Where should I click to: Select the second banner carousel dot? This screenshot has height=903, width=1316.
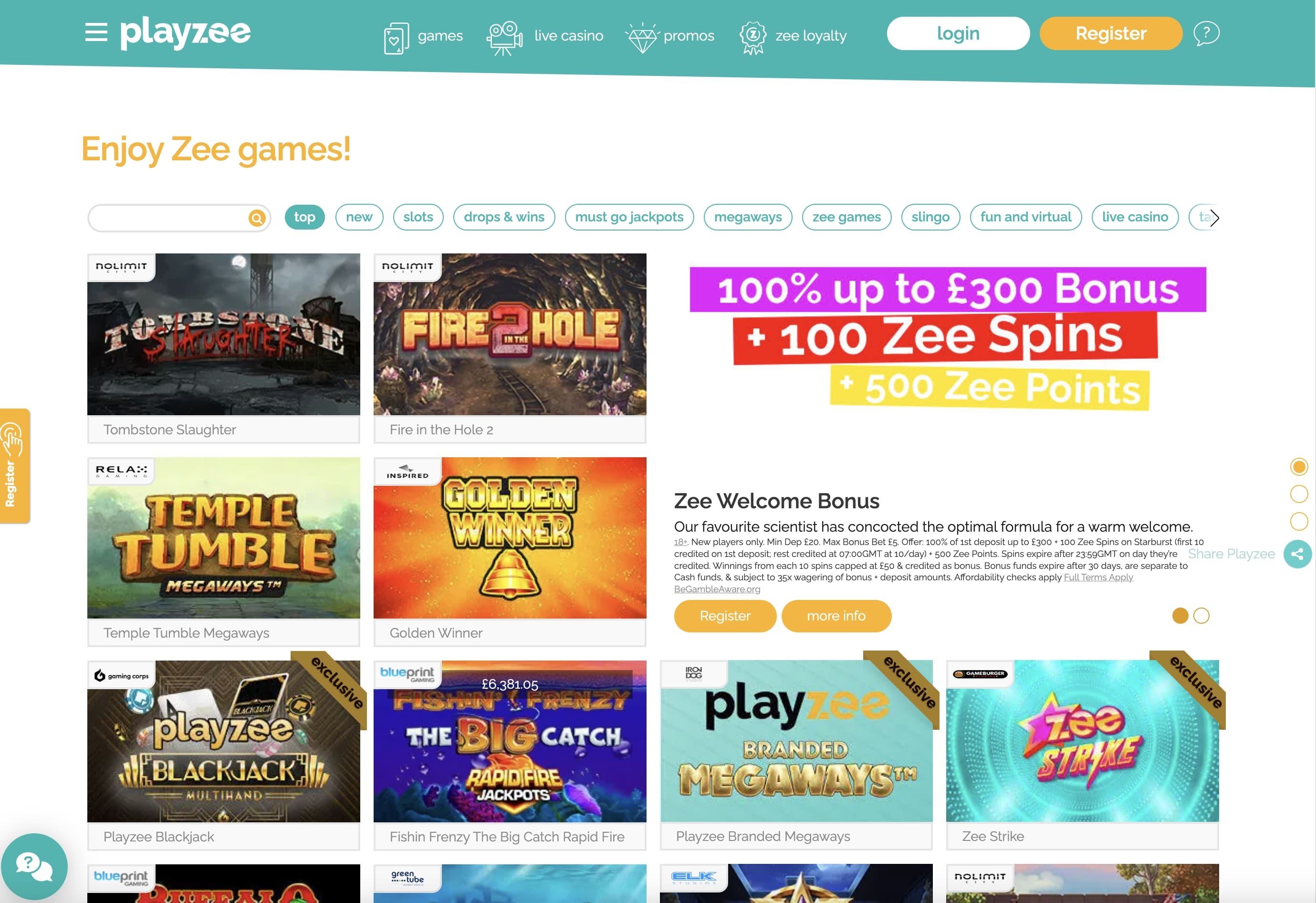[x=1201, y=616]
